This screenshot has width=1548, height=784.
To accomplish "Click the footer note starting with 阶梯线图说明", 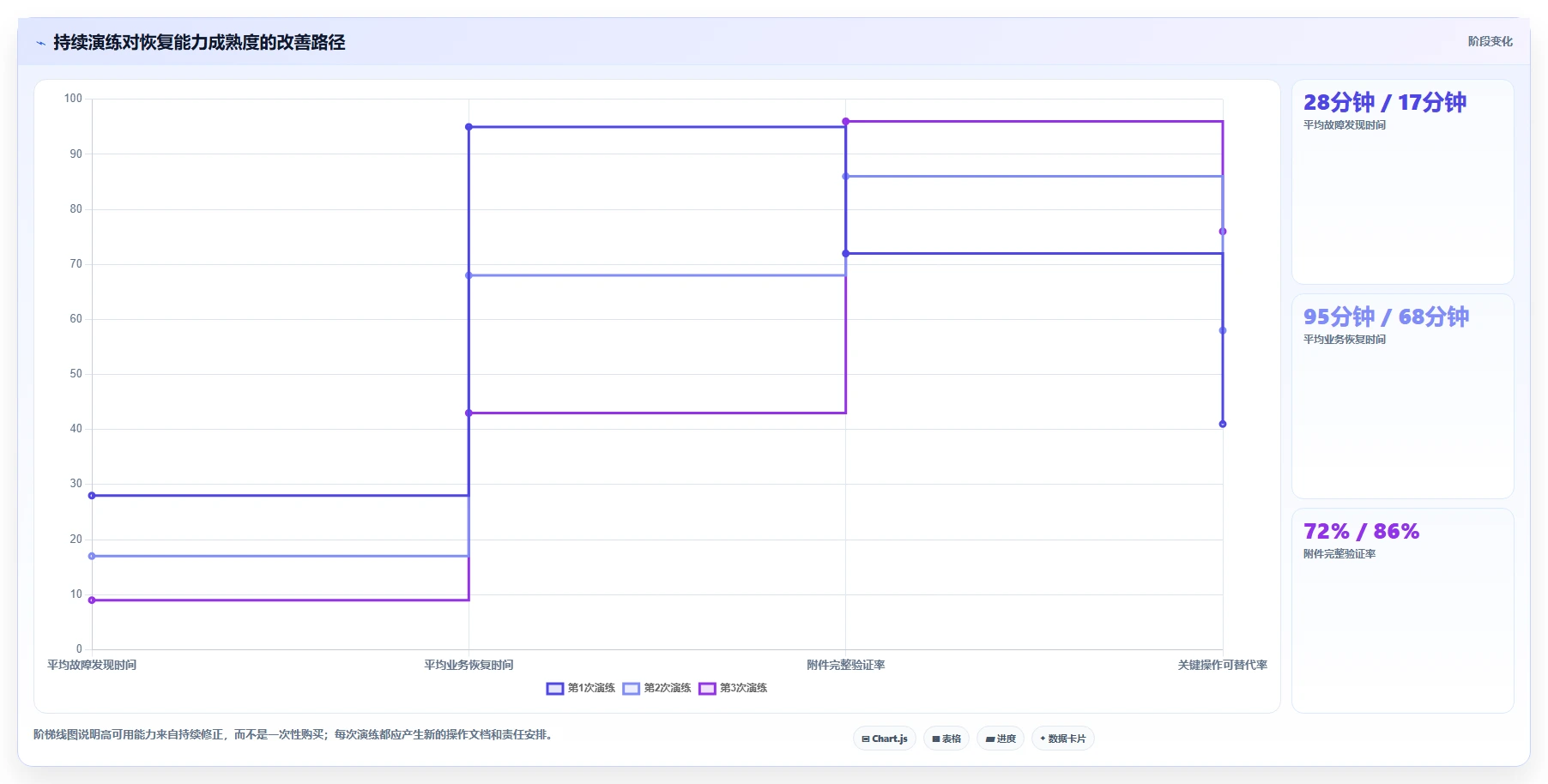I will point(294,734).
